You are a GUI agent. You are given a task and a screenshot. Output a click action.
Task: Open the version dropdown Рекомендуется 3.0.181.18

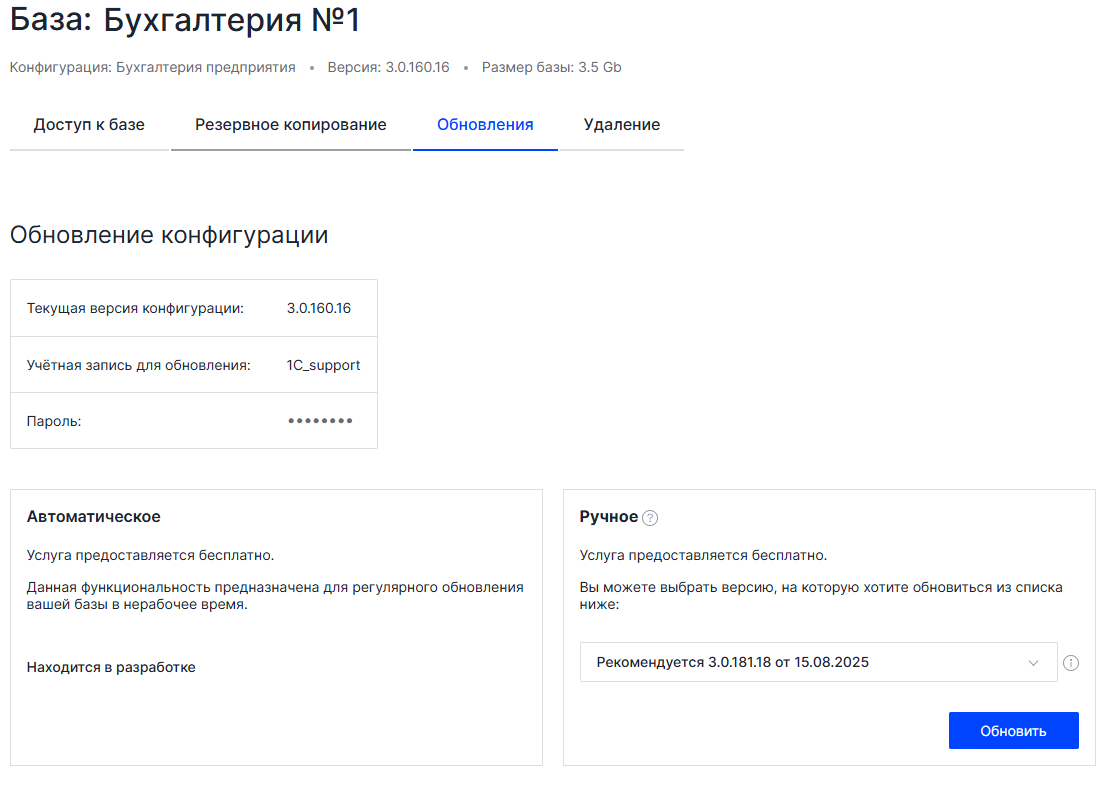818,662
